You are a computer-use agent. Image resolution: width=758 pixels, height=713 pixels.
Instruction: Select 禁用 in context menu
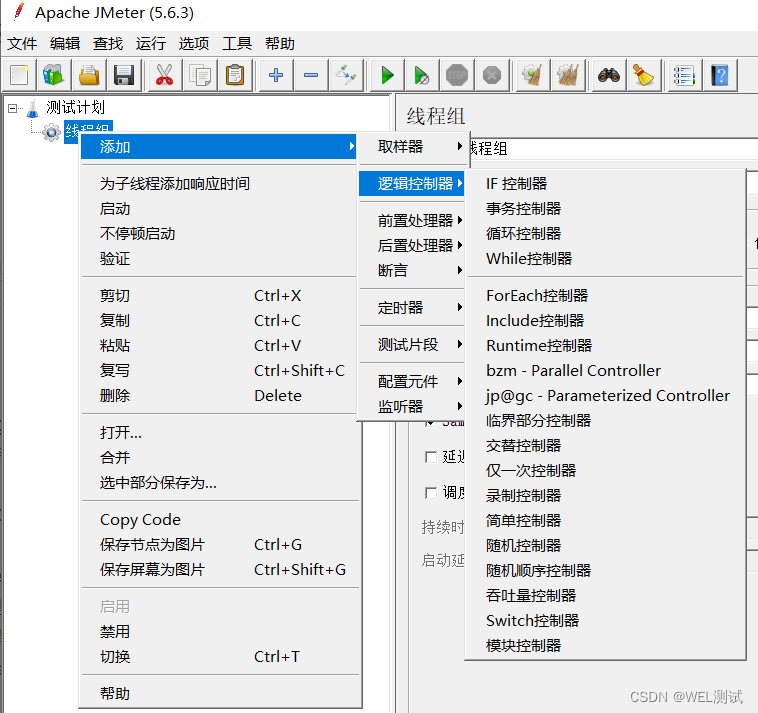[219, 632]
